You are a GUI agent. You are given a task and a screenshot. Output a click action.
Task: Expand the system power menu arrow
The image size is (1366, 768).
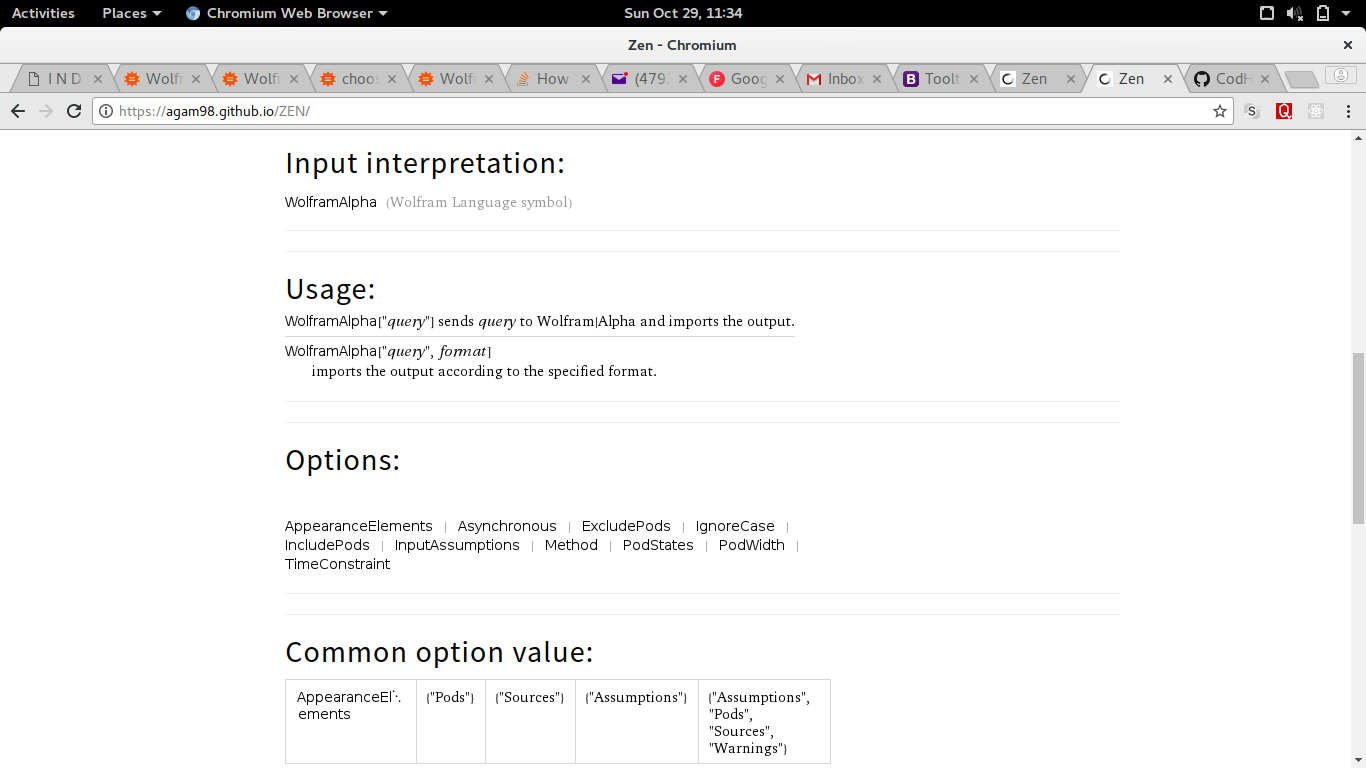1346,13
